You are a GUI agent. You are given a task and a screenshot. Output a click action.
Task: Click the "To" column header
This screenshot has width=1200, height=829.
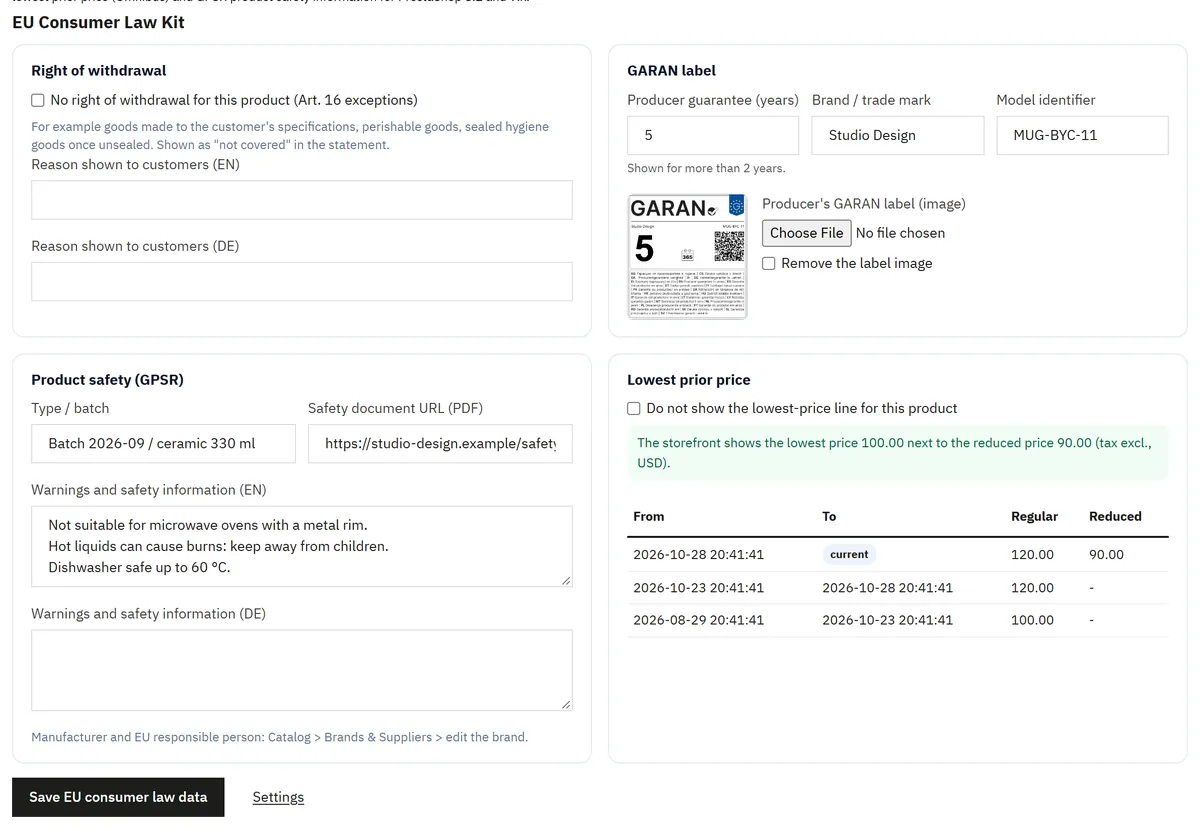tap(829, 516)
